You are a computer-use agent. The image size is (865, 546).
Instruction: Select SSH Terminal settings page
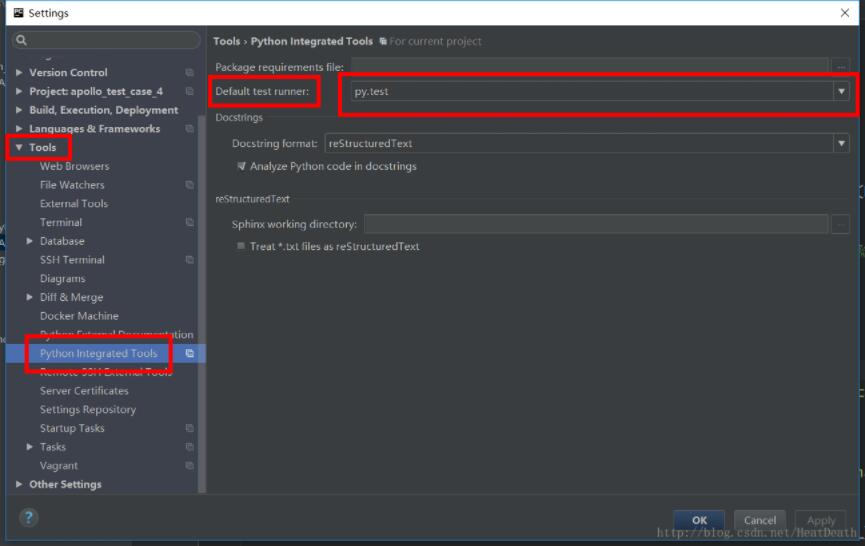72,260
